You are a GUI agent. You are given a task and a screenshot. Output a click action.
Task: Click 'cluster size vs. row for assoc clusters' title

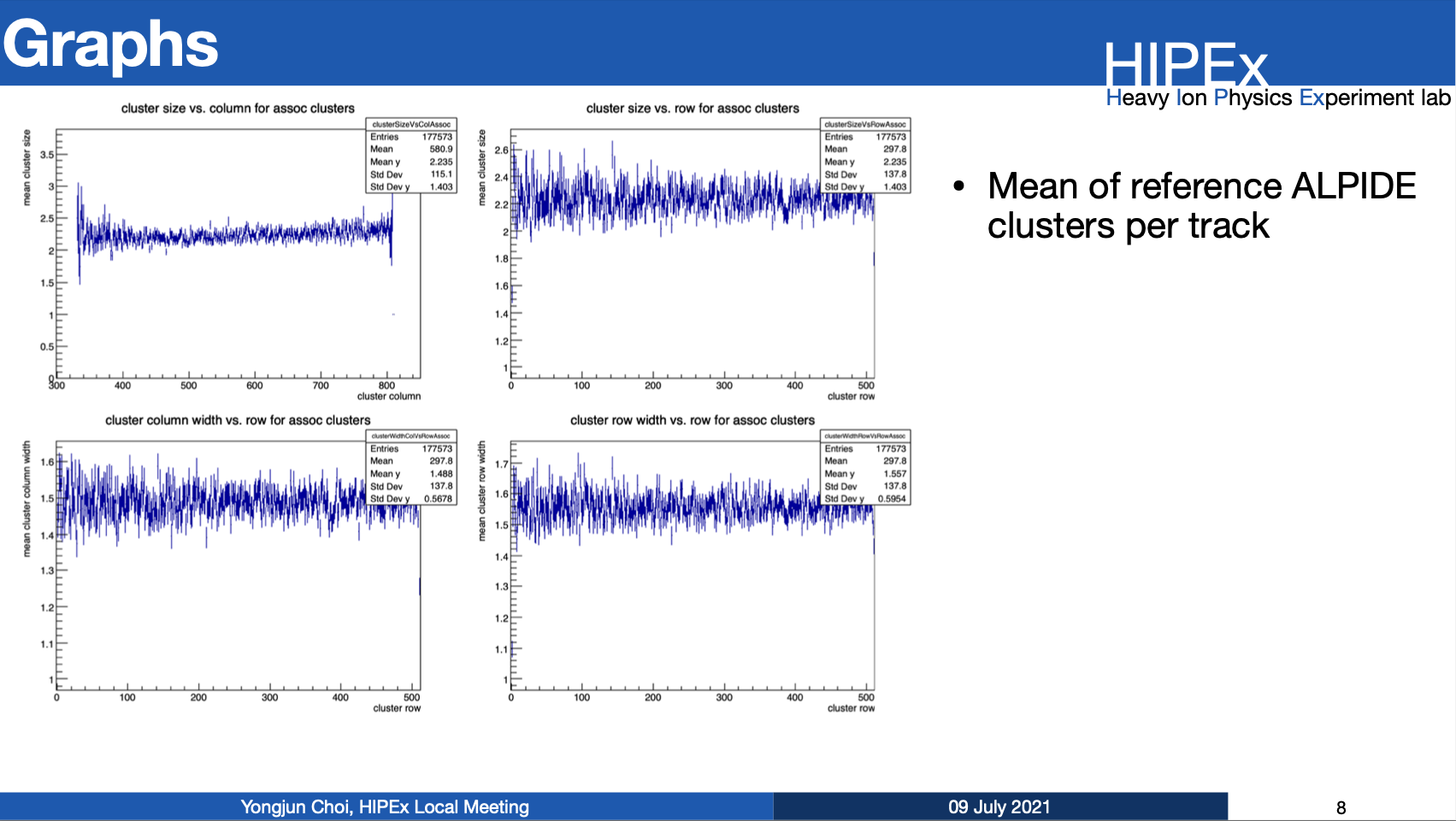point(693,109)
